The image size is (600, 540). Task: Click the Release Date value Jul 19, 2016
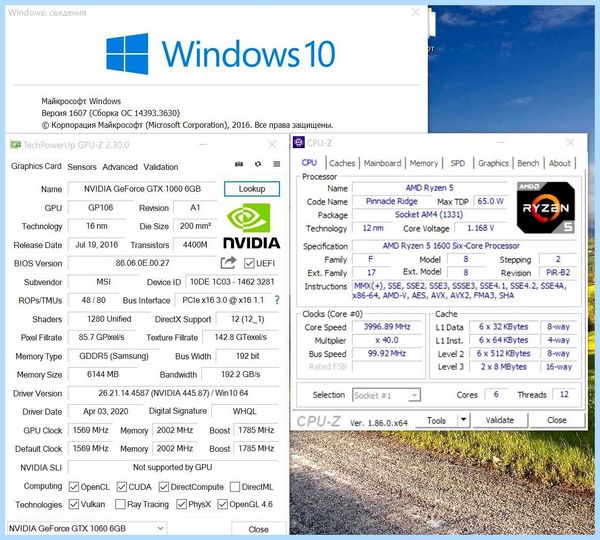97,245
